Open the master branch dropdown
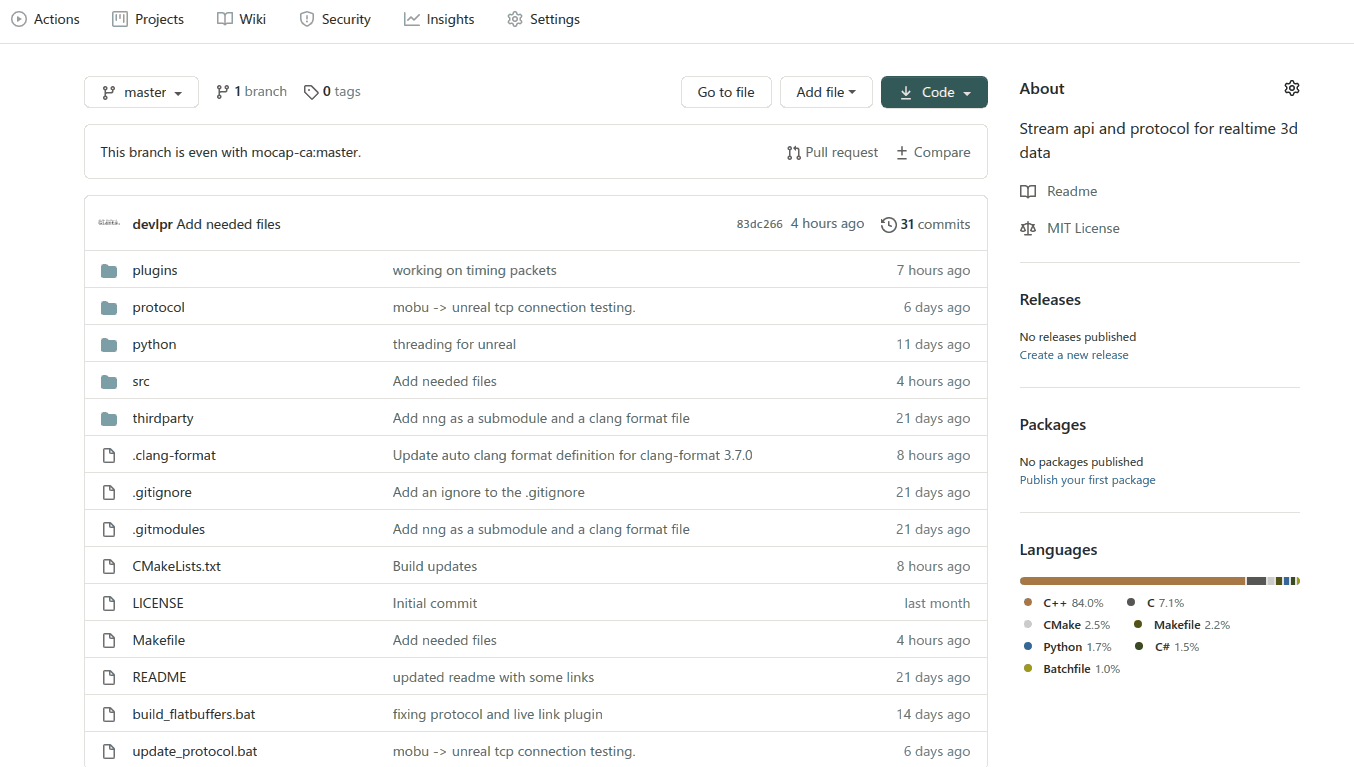This screenshot has height=767, width=1354. [141, 92]
